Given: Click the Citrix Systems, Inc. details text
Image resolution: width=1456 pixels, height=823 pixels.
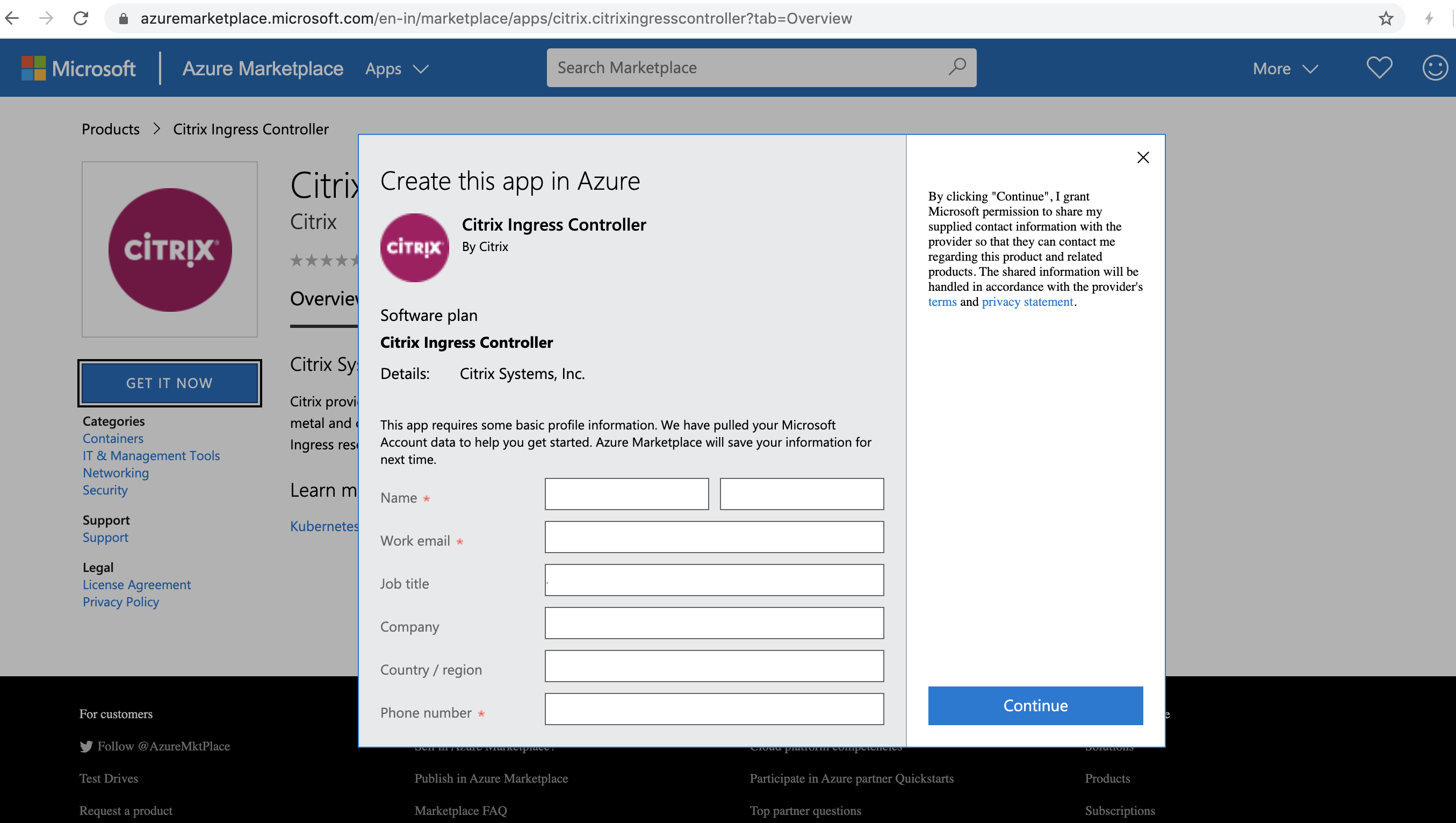Looking at the screenshot, I should point(522,374).
